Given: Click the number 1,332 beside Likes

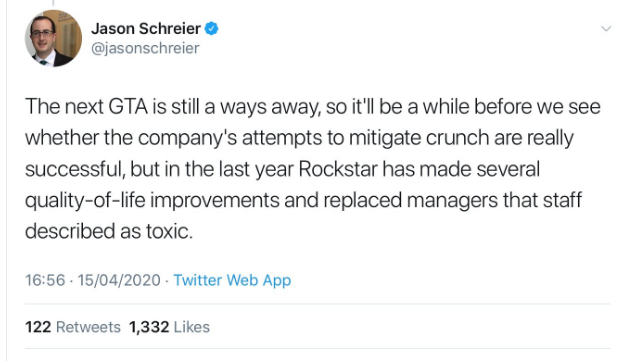Looking at the screenshot, I should tap(149, 327).
